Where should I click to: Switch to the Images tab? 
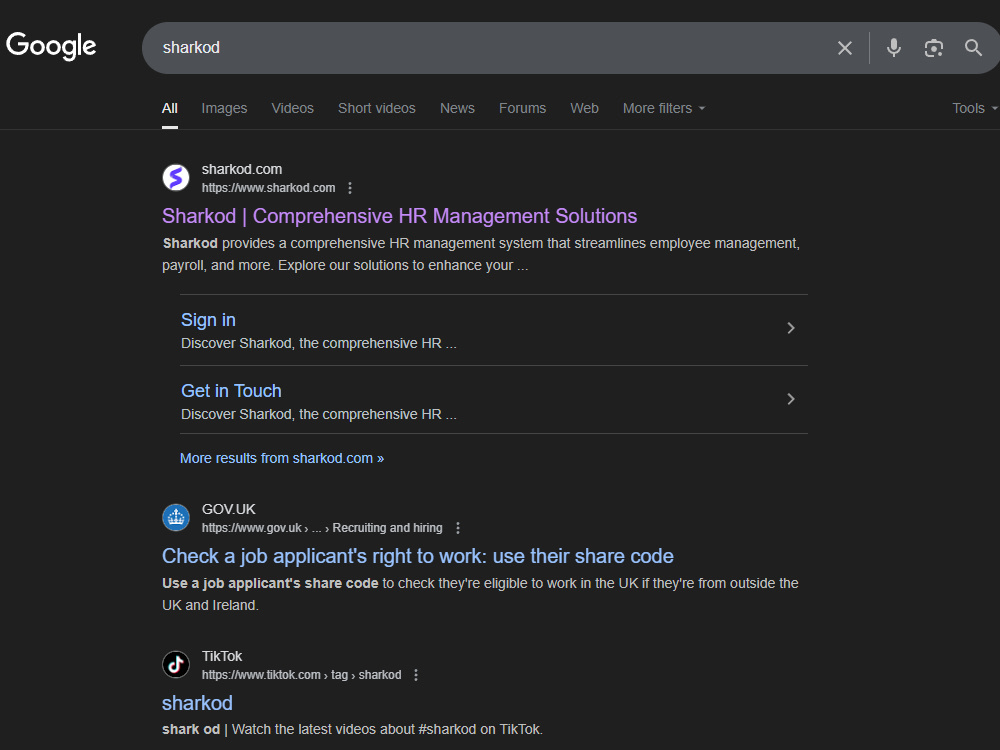coord(224,108)
